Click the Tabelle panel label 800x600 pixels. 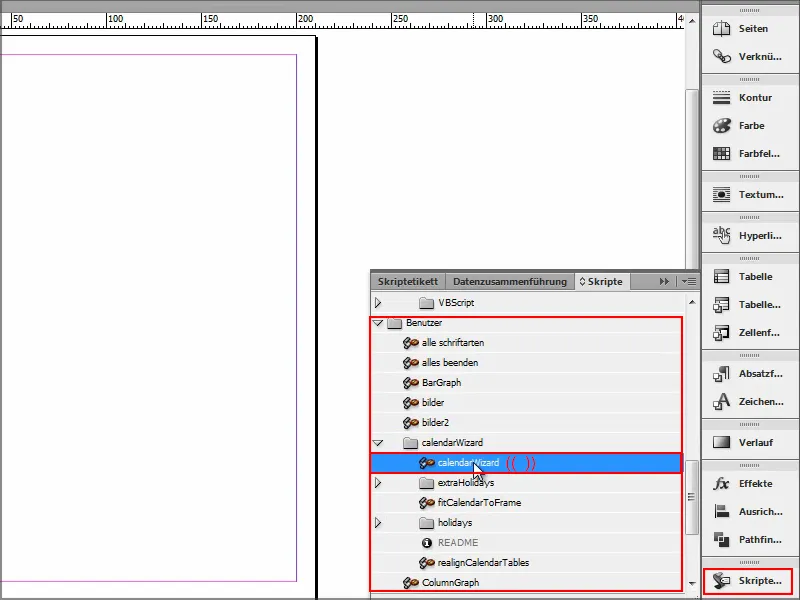pyautogui.click(x=755, y=277)
